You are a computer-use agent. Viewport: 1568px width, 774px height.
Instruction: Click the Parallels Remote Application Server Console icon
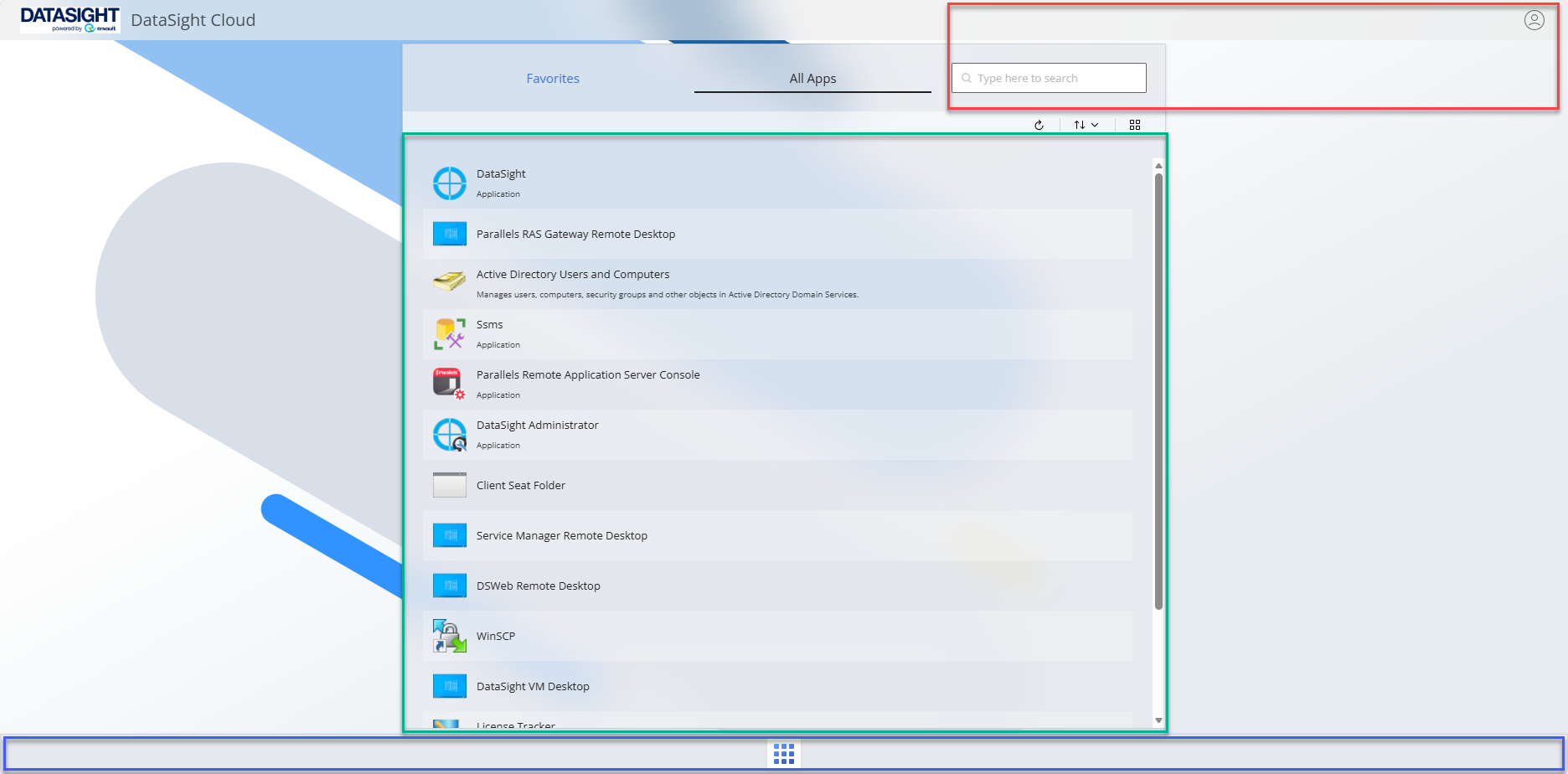pos(449,384)
